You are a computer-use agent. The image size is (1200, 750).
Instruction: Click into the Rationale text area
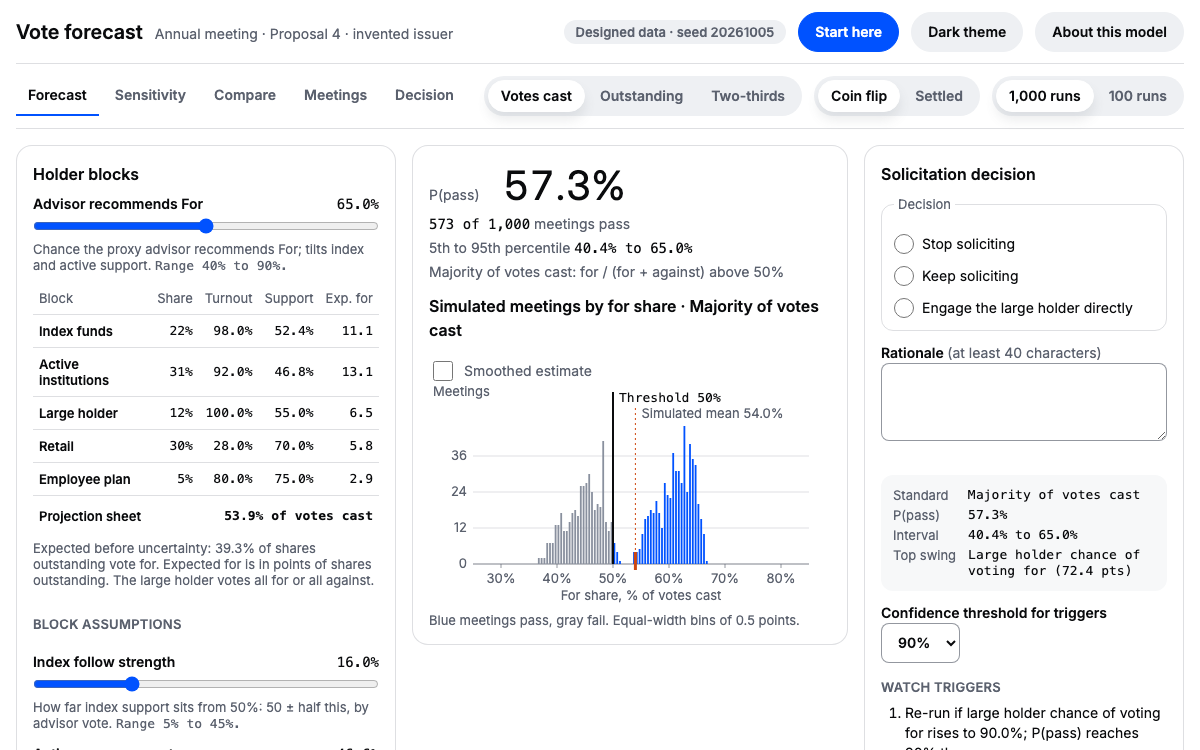click(1024, 402)
